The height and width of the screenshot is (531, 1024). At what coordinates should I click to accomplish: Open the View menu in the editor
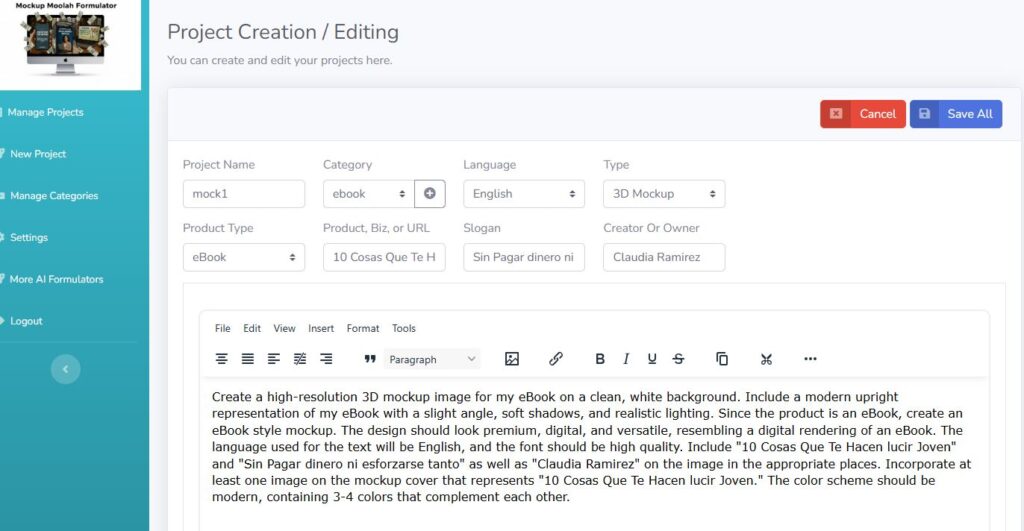pos(284,329)
